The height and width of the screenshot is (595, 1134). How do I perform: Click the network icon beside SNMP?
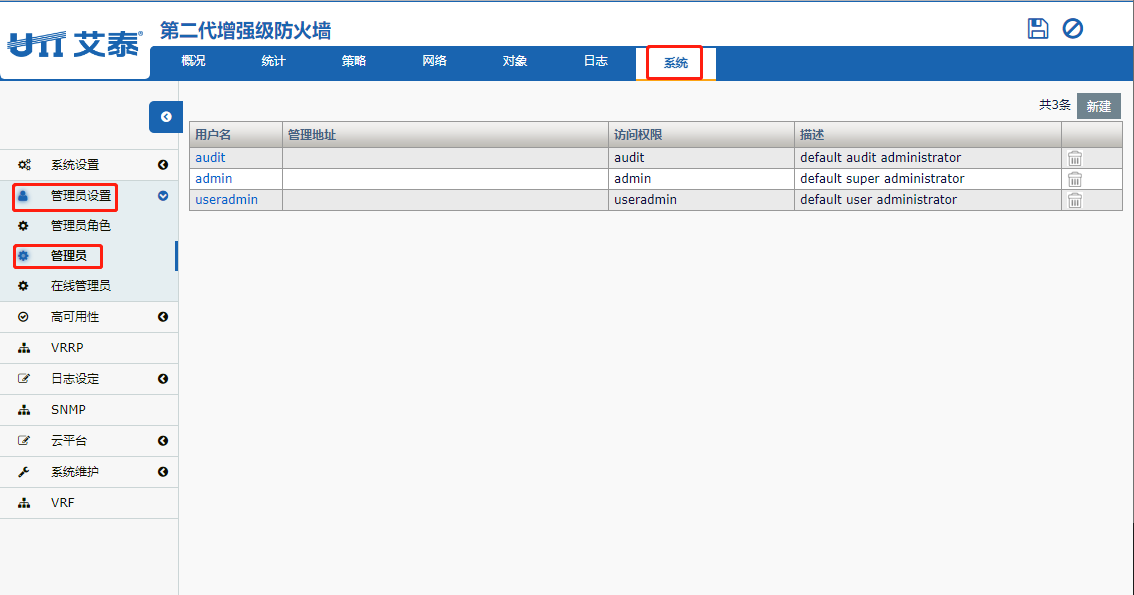click(x=24, y=410)
